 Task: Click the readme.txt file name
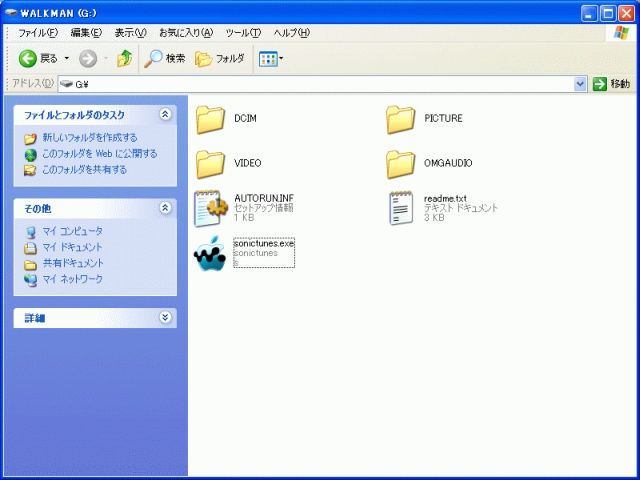445,198
